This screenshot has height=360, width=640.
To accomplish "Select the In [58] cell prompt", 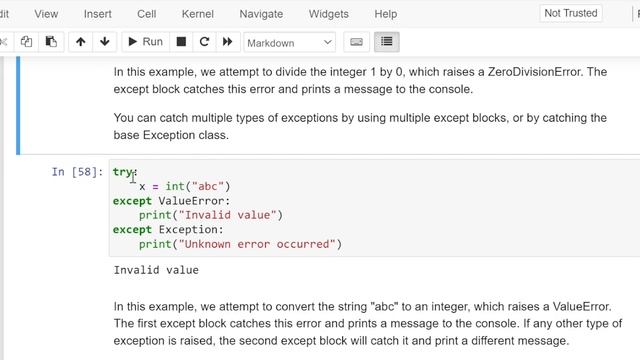I will tap(77, 172).
